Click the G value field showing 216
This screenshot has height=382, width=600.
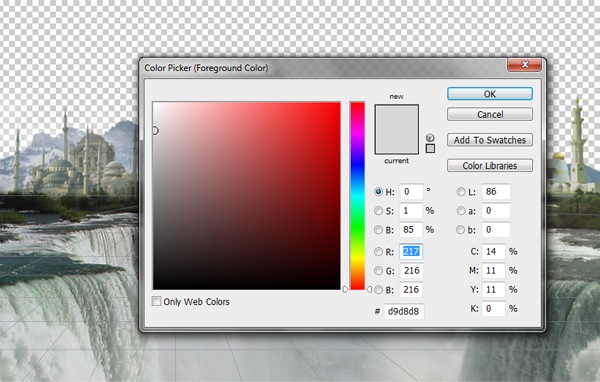[411, 271]
